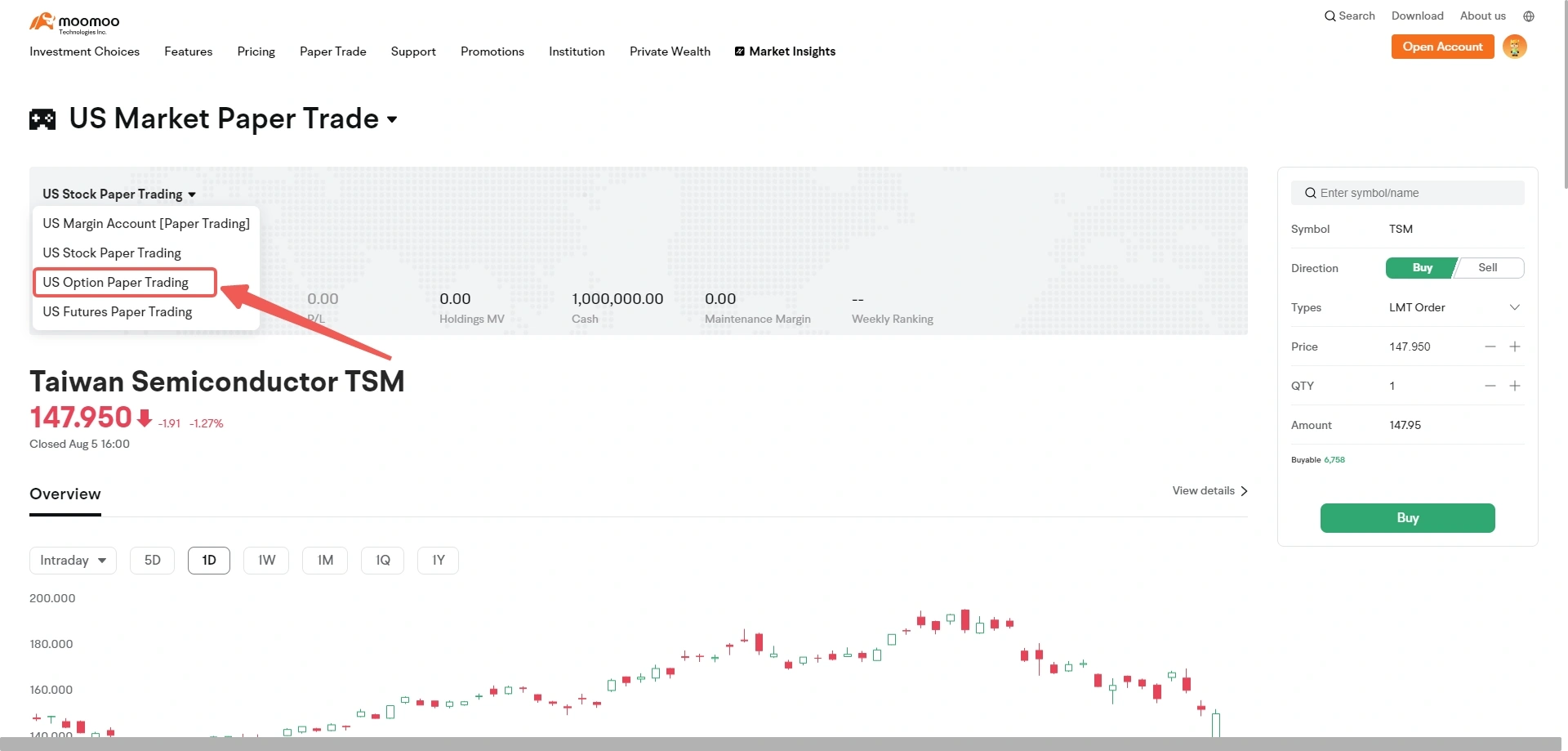Click the -1.27% price change
1568x751 pixels.
[207, 423]
